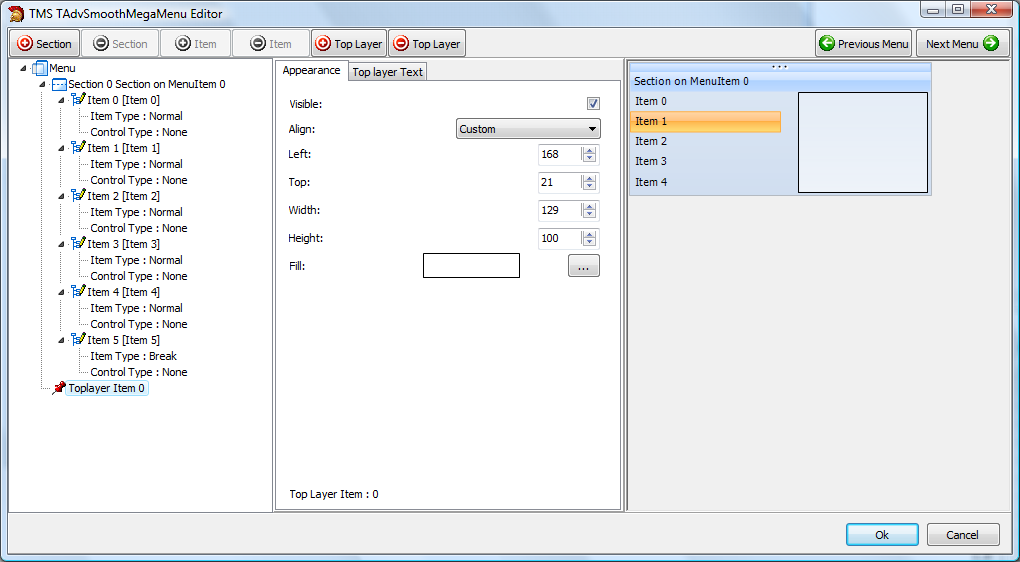Select Item 2 in the menu preview
The image size is (1020, 562).
(x=705, y=141)
